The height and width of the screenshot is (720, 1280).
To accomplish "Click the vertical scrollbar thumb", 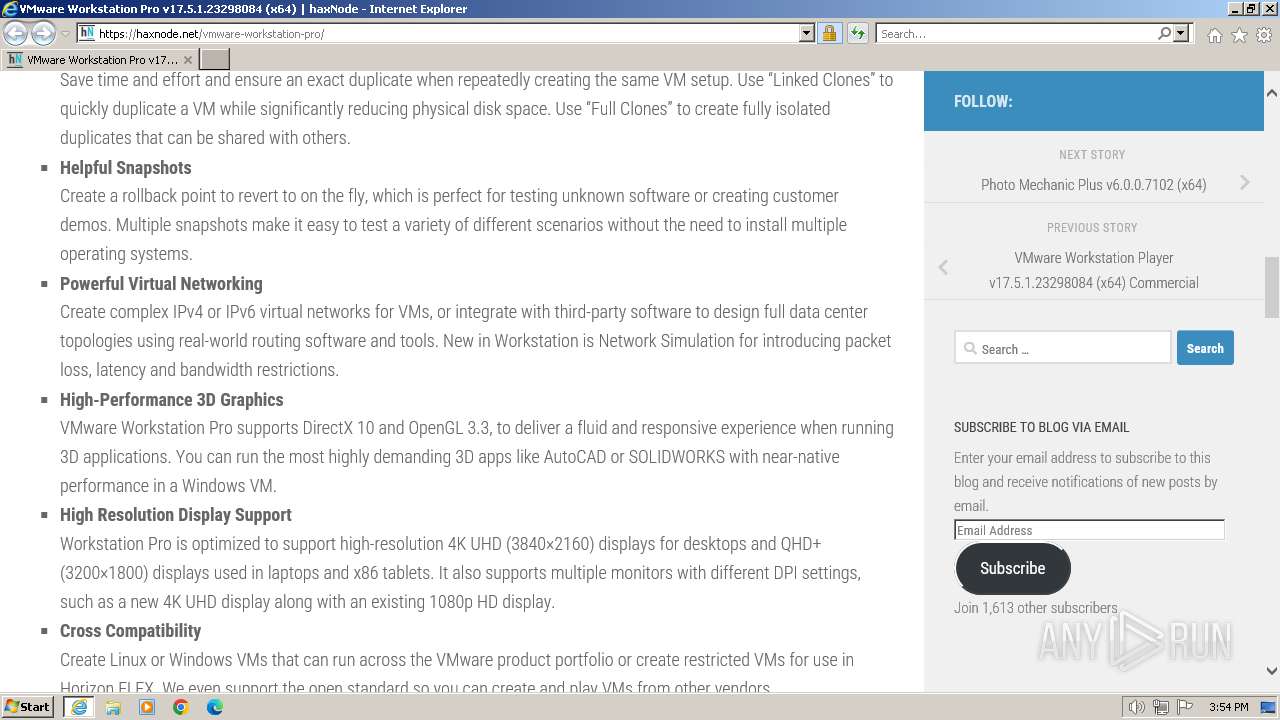I will pos(1271,287).
